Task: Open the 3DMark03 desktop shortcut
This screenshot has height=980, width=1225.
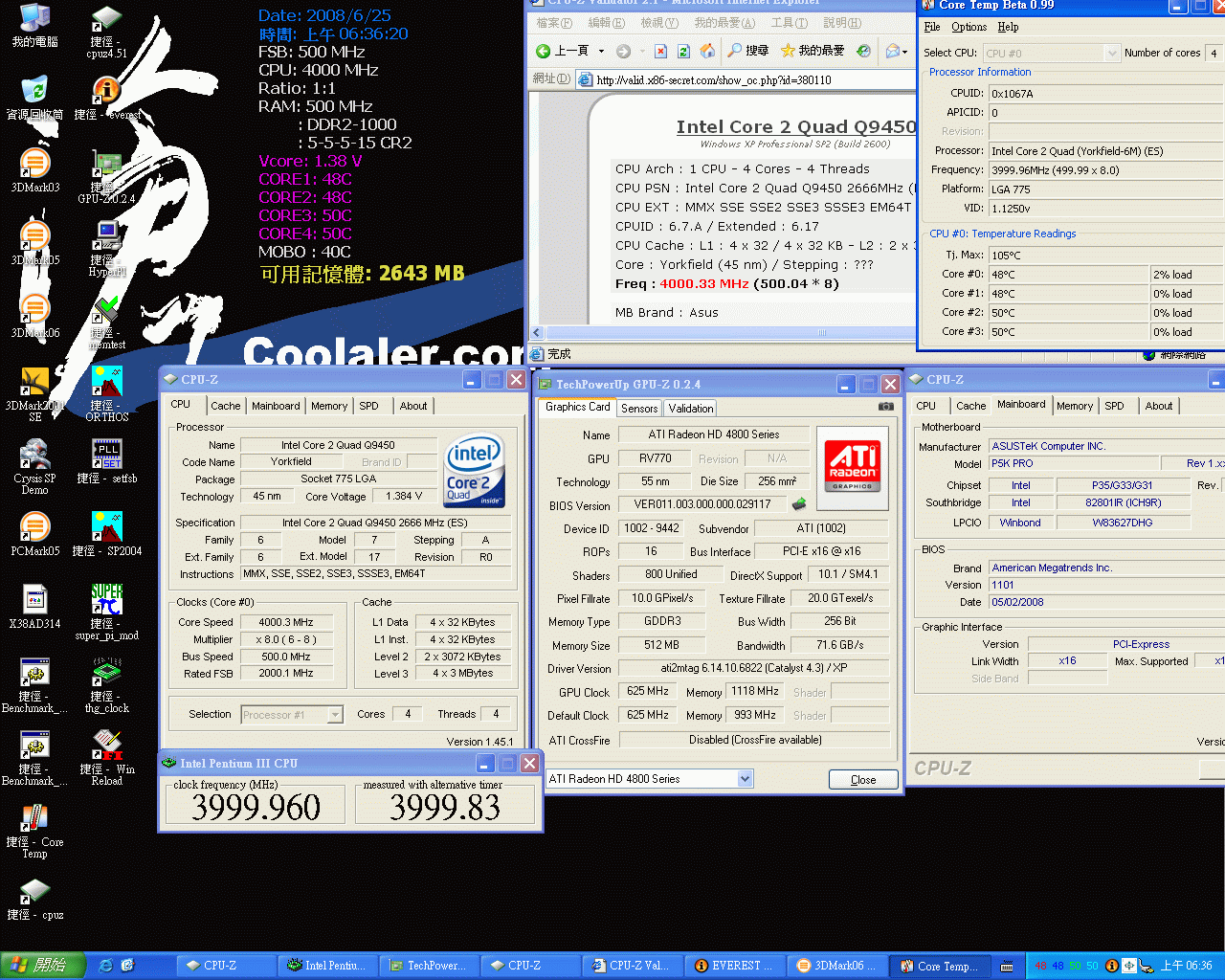Action: (34, 170)
